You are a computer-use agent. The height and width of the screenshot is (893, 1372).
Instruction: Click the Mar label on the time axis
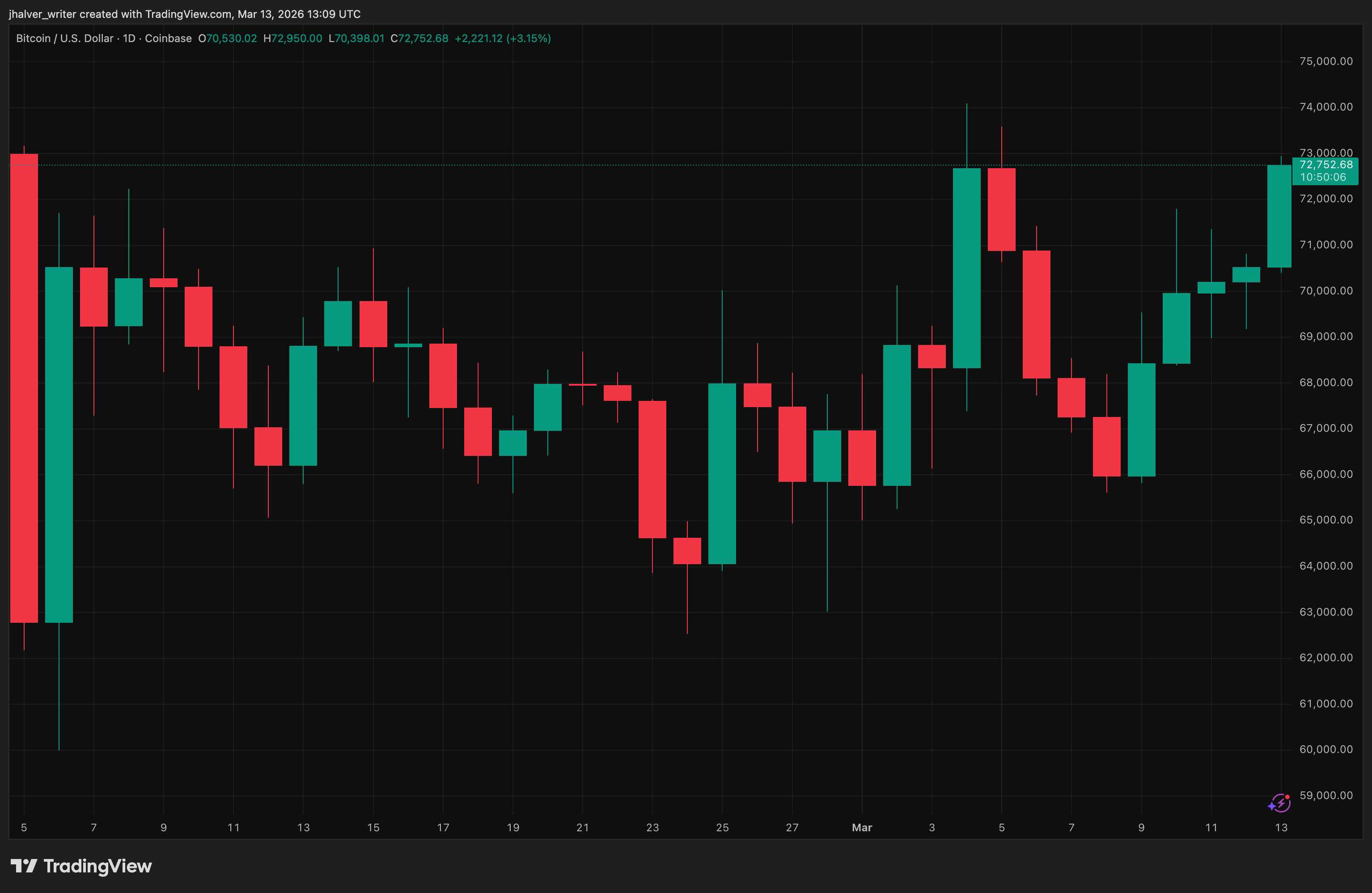coord(861,827)
